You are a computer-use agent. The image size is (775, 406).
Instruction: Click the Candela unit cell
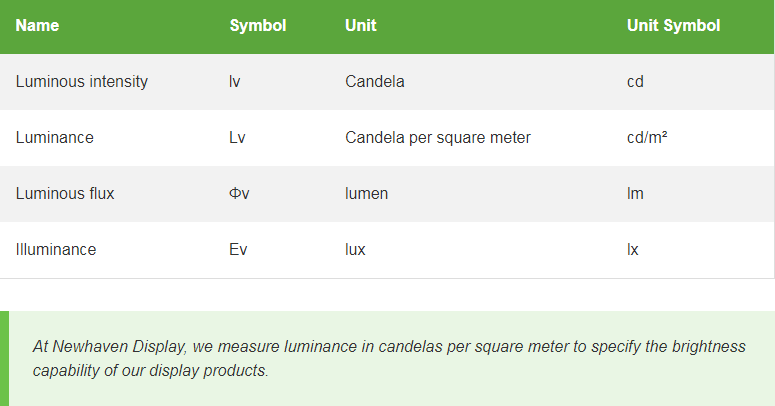click(x=375, y=82)
